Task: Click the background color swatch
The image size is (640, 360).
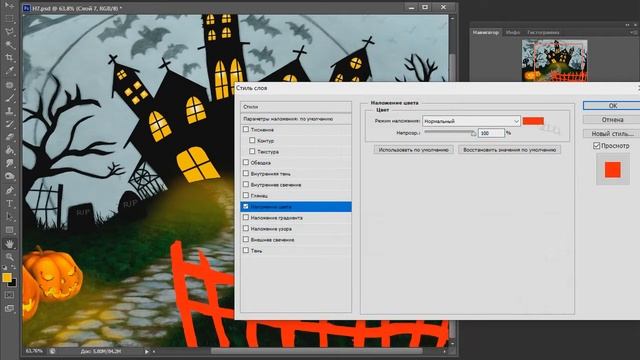Action: click(13, 283)
